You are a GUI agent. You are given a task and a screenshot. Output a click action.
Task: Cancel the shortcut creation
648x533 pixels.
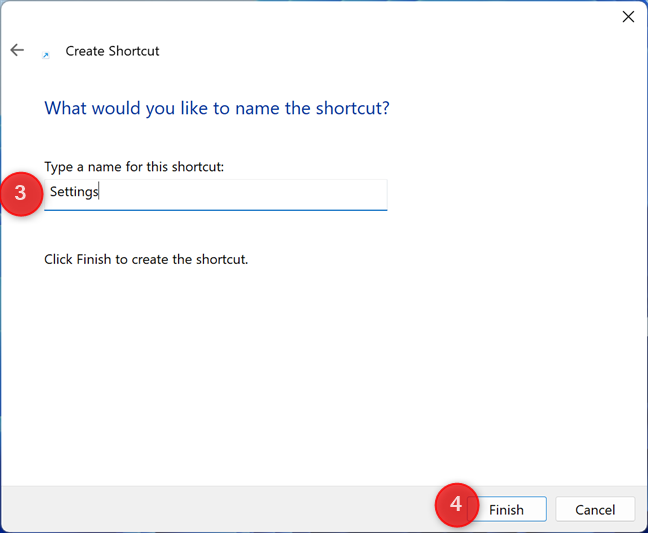point(595,509)
